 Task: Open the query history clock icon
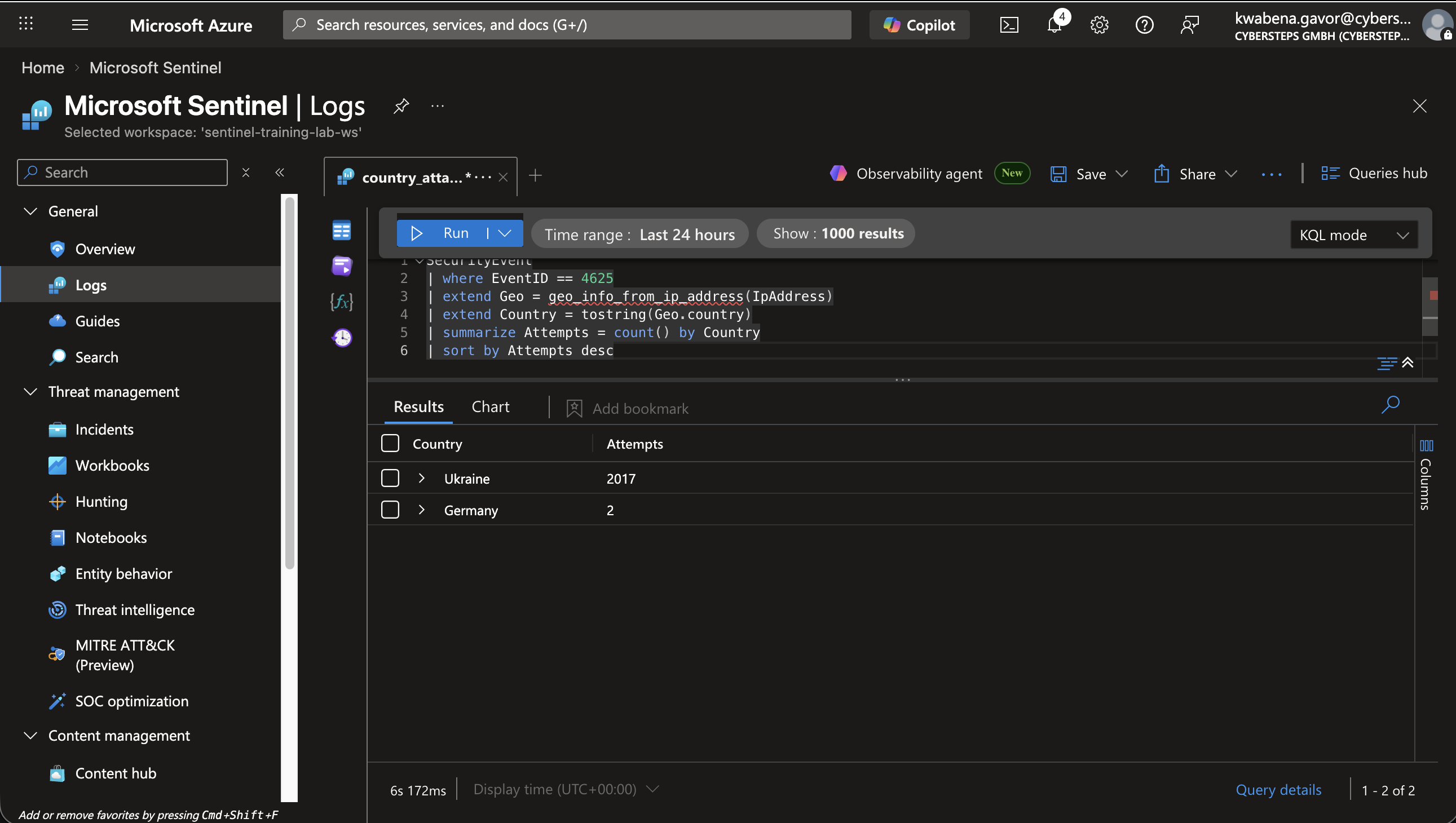click(x=342, y=338)
